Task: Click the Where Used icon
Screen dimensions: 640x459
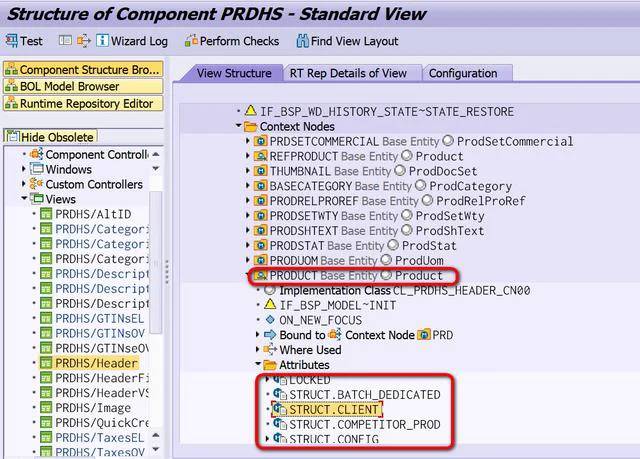Action: point(270,350)
